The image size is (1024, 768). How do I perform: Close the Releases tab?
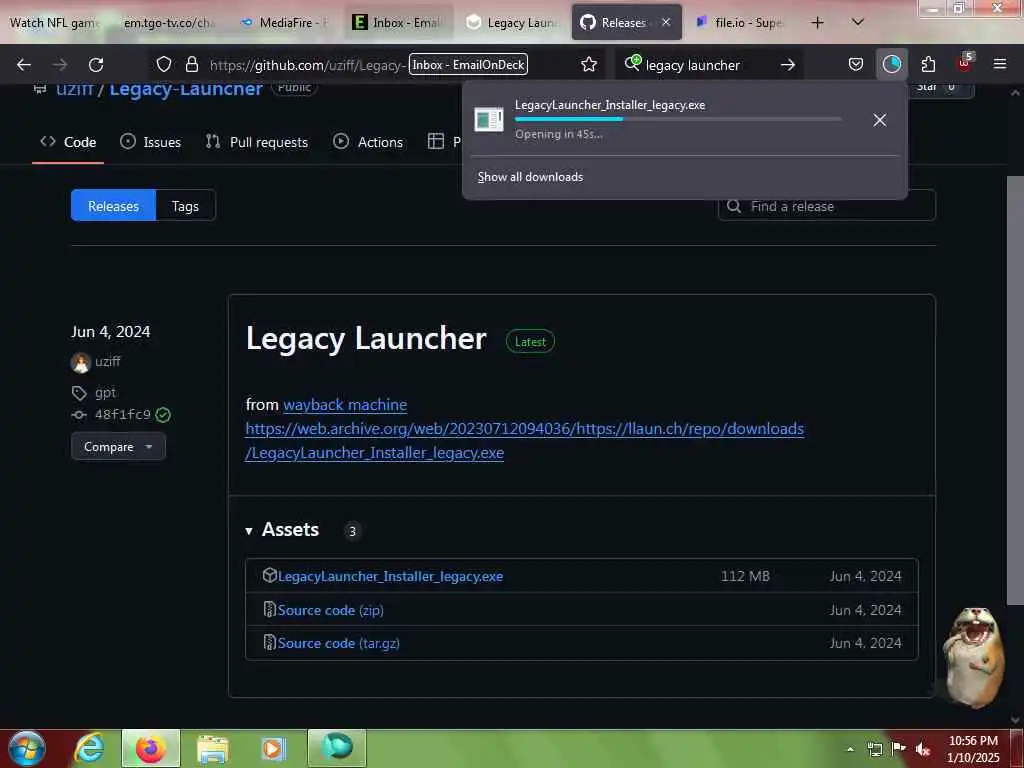pyautogui.click(x=666, y=22)
